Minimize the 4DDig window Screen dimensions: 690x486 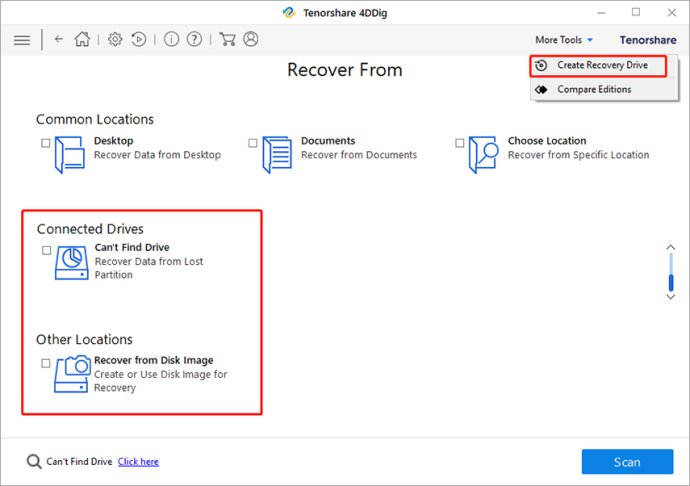(x=601, y=13)
